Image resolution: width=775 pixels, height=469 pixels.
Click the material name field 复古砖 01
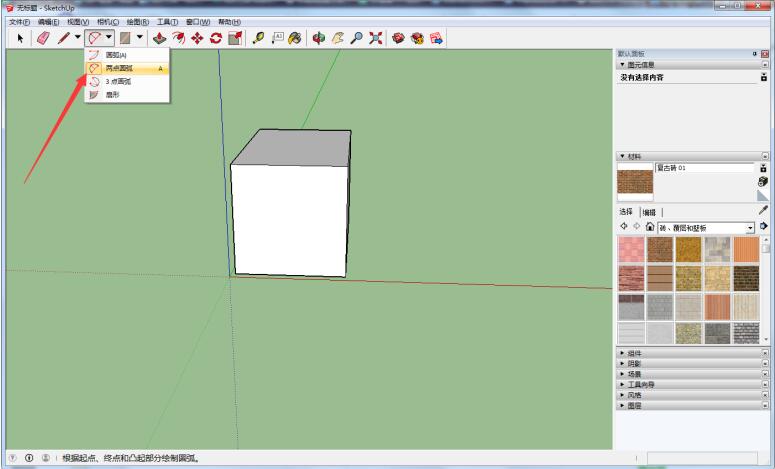(704, 168)
